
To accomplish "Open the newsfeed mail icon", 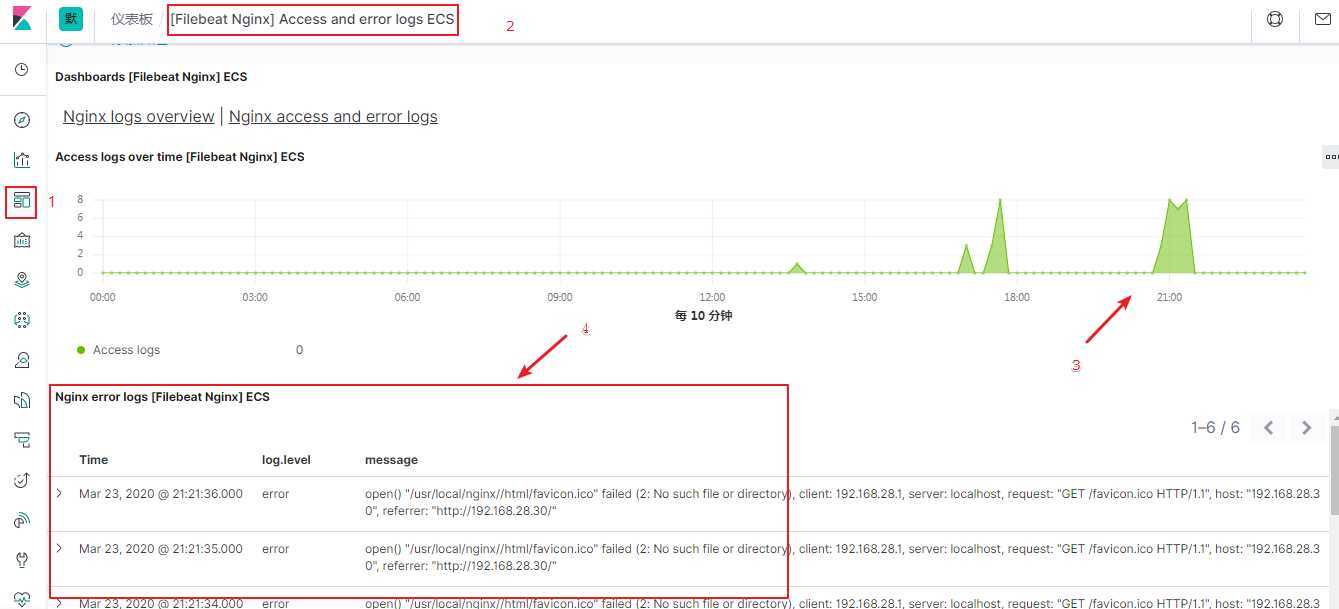I will click(x=1322, y=19).
